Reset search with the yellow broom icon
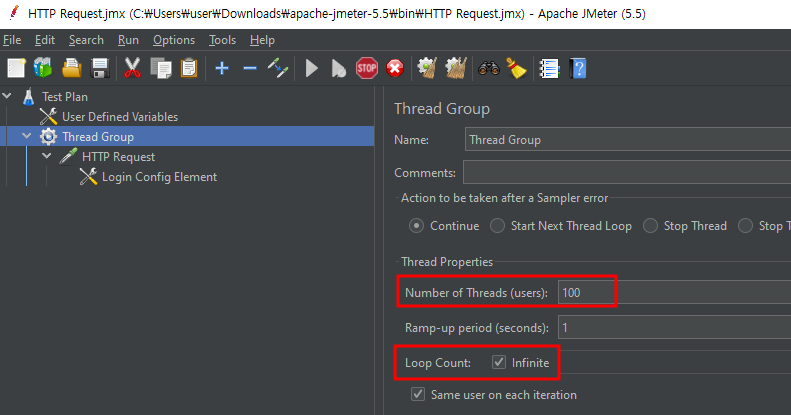Viewport: 791px width, 415px height. (517, 68)
